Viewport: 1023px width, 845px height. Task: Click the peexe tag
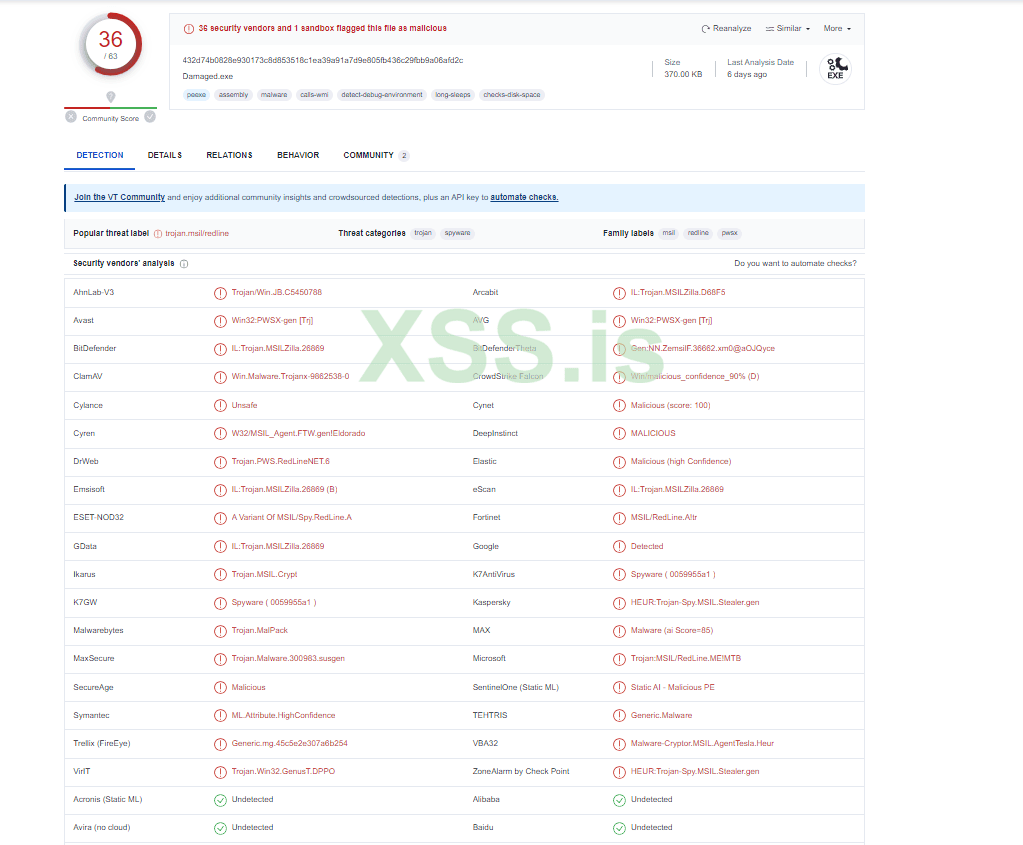click(196, 95)
